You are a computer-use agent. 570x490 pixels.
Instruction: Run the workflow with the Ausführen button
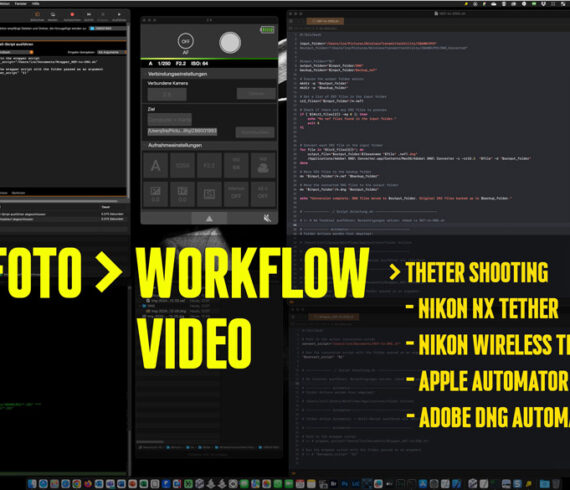[x=119, y=17]
